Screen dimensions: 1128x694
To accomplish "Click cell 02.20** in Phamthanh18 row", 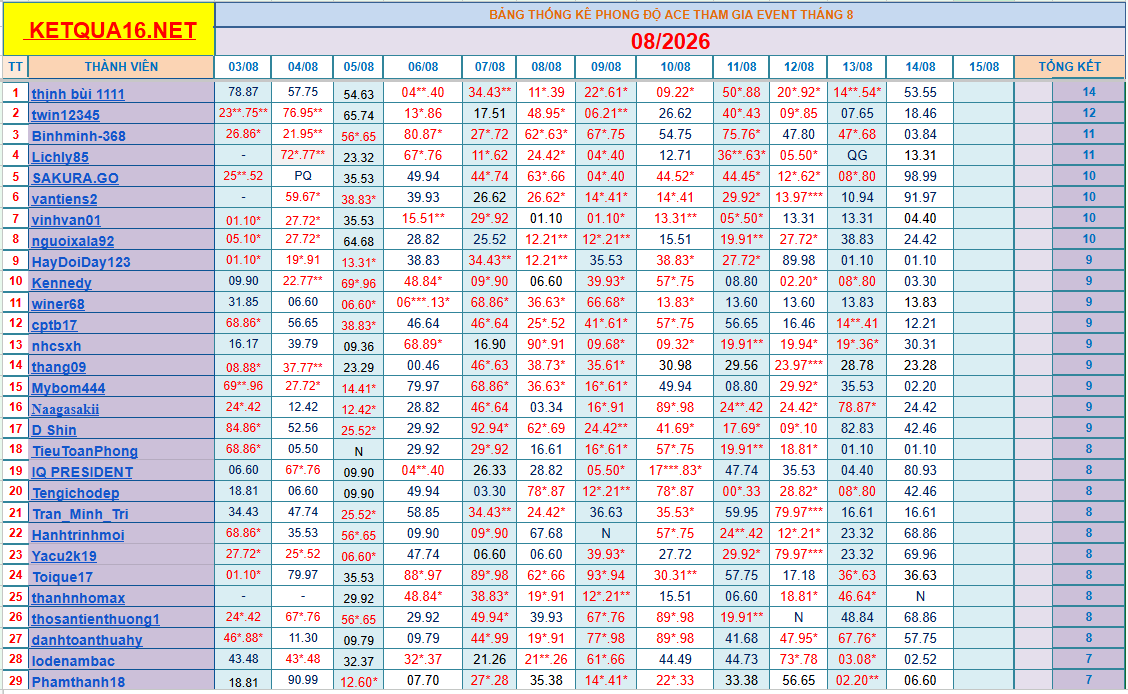I will pyautogui.click(x=857, y=680).
